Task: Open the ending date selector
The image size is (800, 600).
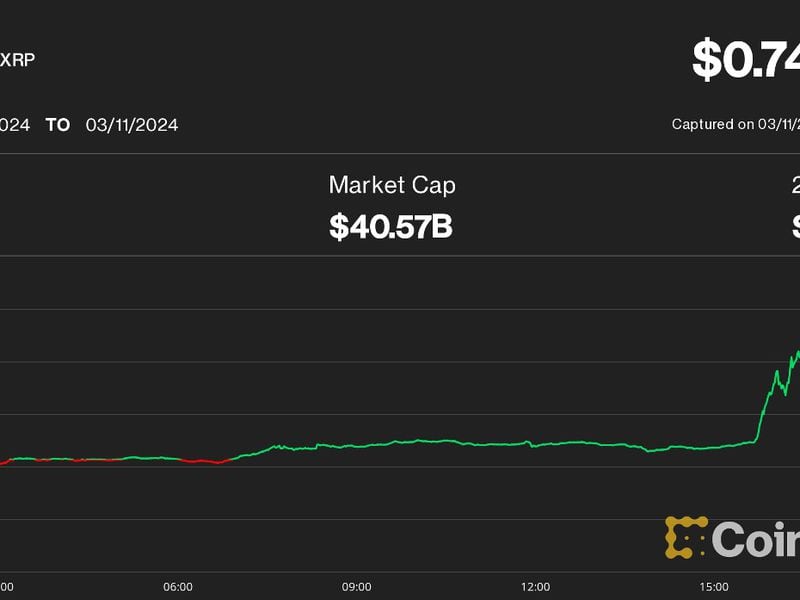Action: tap(130, 124)
